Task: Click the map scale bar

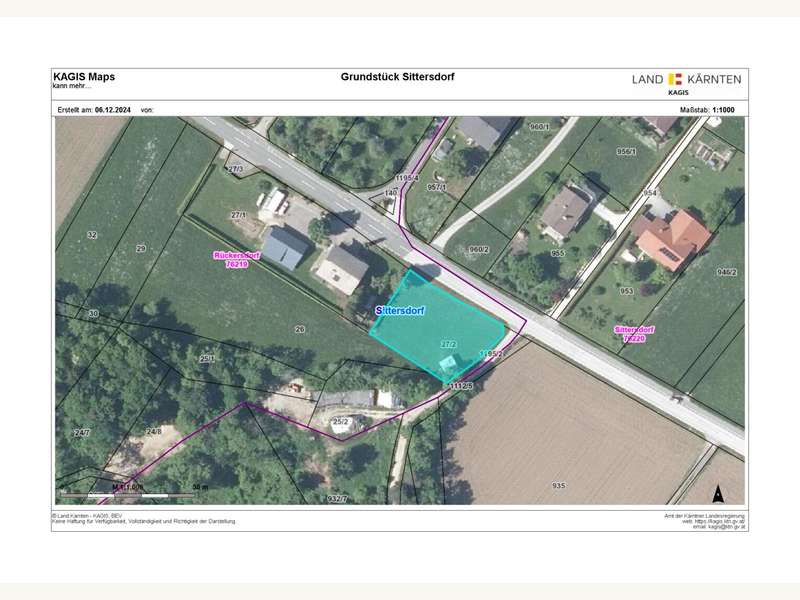Action: coord(127,493)
